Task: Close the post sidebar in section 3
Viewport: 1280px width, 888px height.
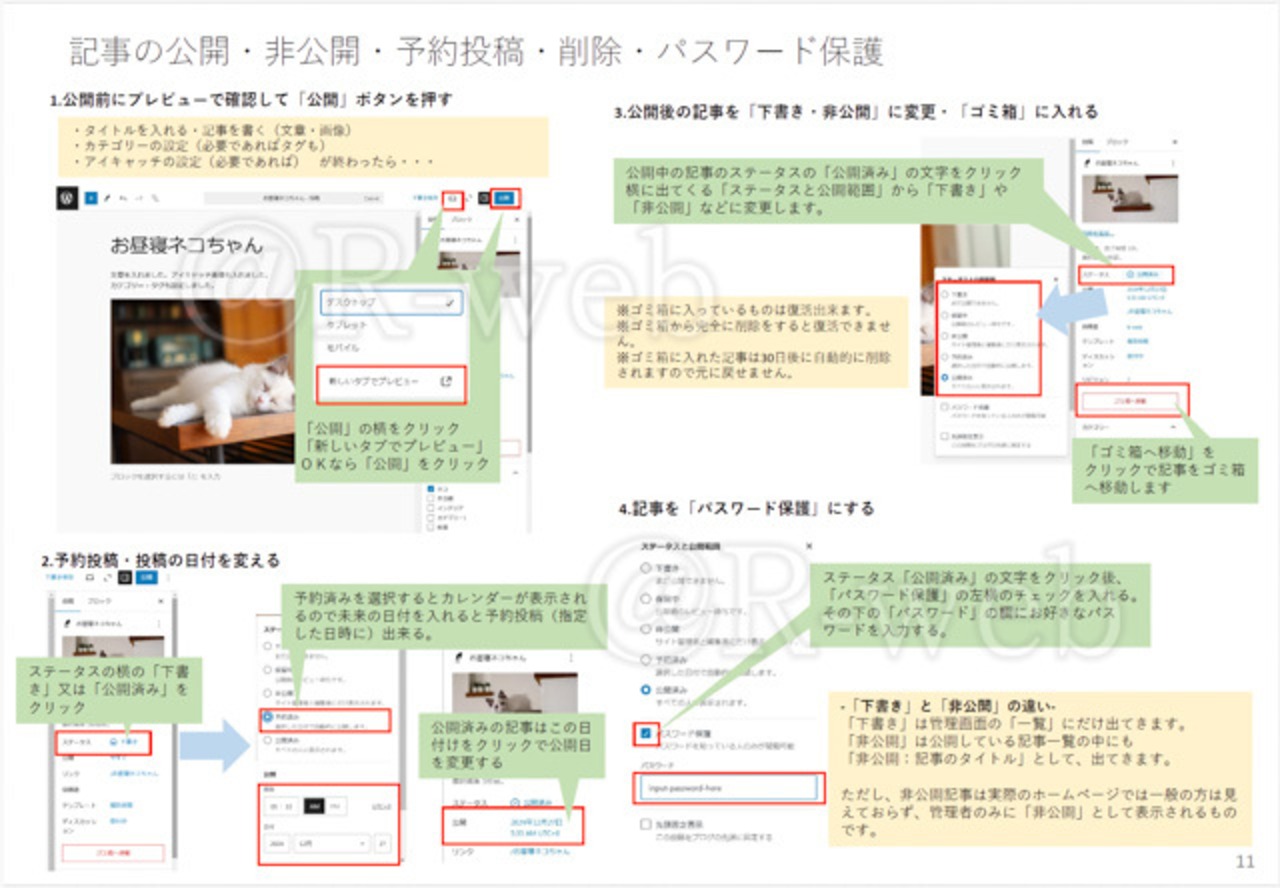Action: pos(1174,143)
